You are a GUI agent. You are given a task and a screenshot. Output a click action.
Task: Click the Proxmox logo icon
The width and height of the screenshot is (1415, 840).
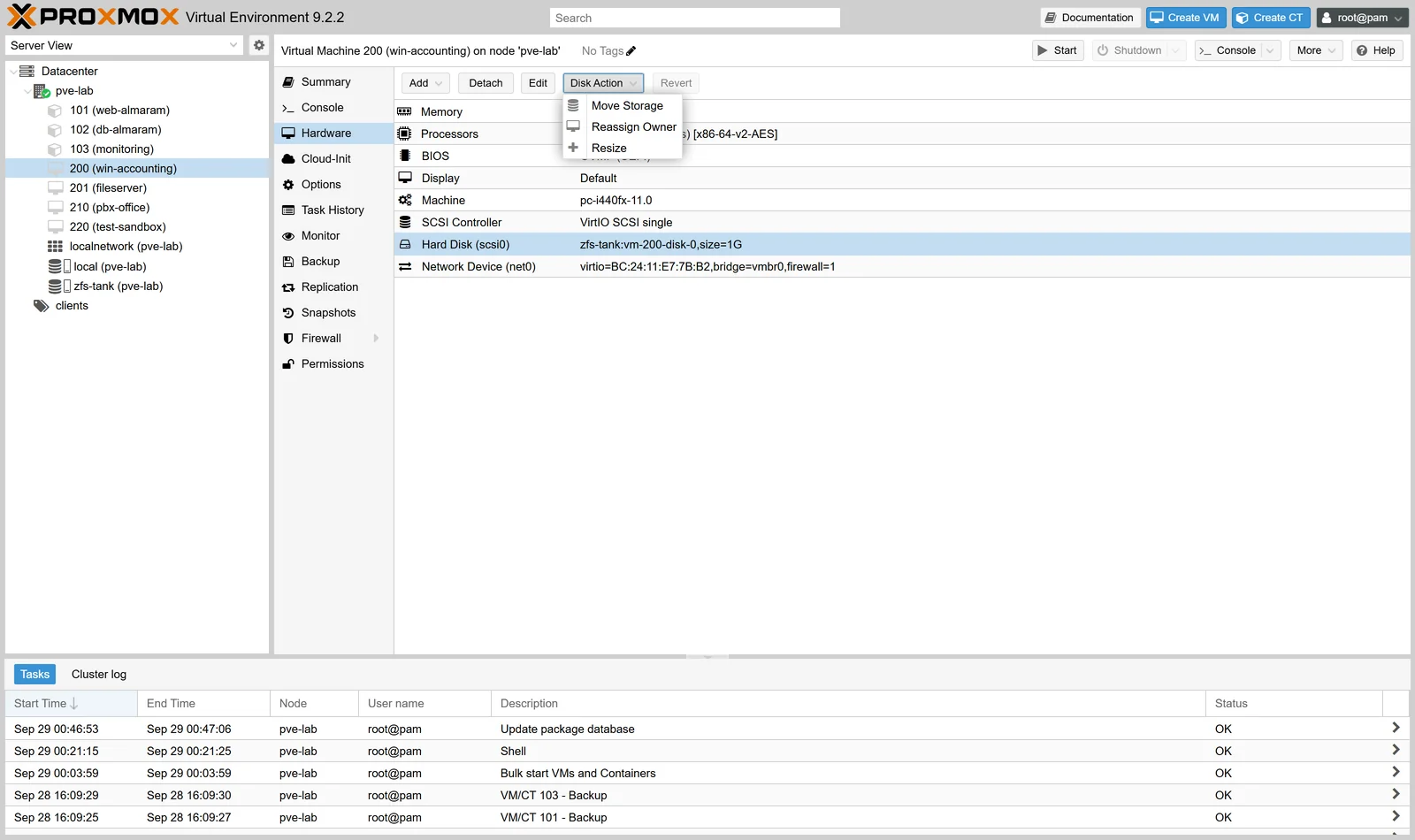point(21,17)
